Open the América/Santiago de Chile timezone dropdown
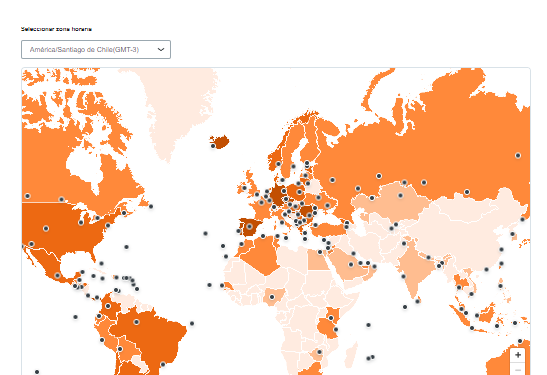Screen dimensions: 547x375 (x=96, y=50)
